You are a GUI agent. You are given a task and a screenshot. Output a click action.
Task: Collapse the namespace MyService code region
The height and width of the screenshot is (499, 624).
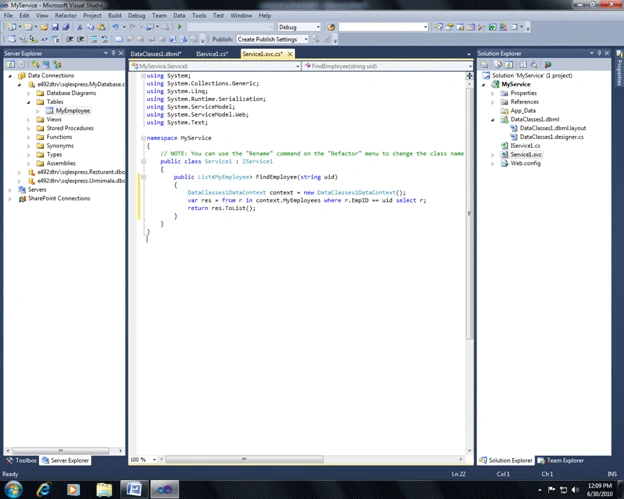143,138
